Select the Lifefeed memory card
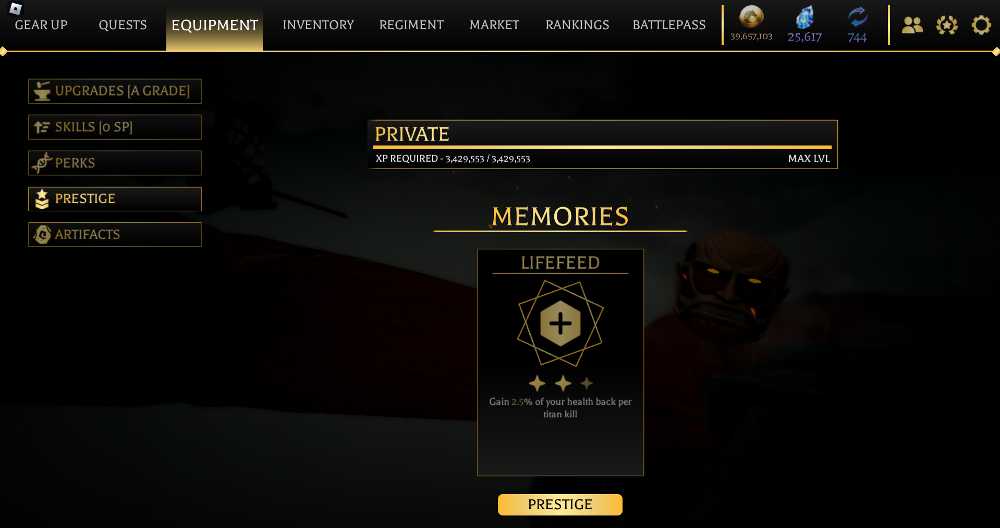 (560, 362)
